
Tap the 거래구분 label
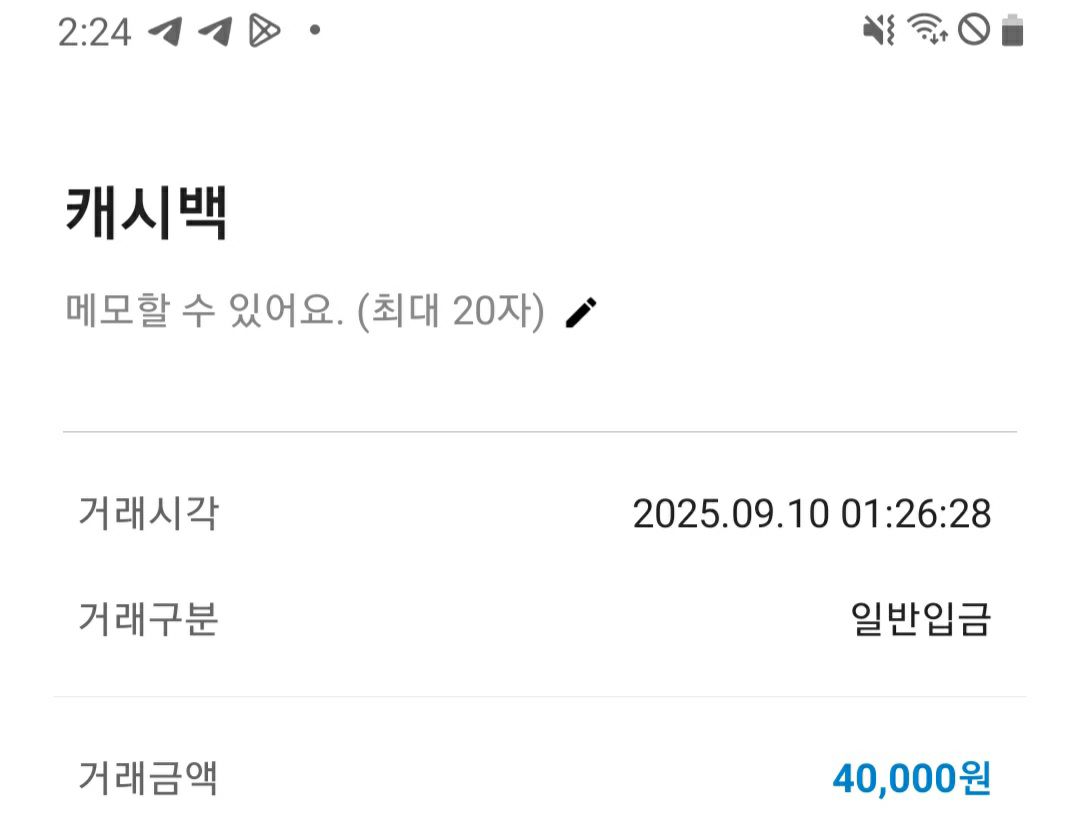coord(148,618)
